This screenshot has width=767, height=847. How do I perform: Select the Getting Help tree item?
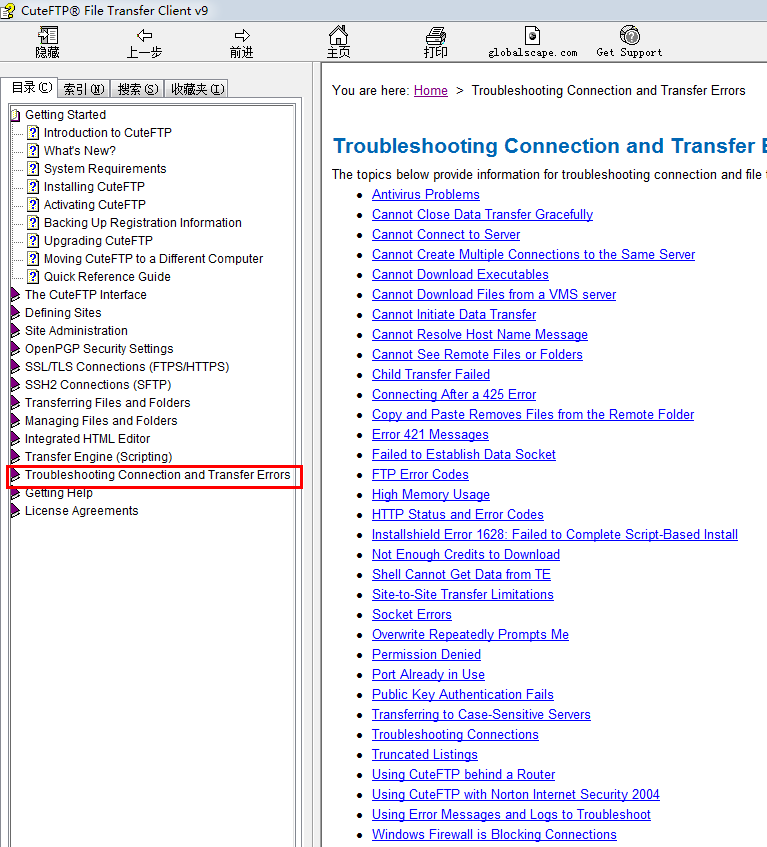tap(59, 493)
